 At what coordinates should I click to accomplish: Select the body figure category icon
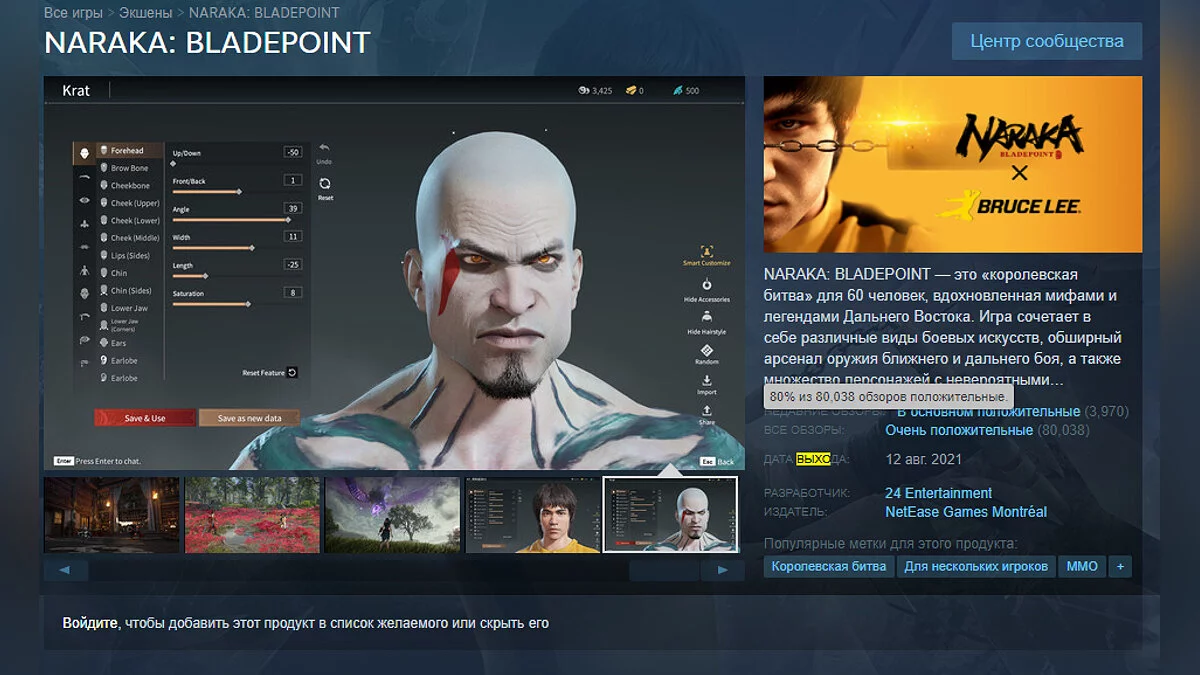click(85, 270)
